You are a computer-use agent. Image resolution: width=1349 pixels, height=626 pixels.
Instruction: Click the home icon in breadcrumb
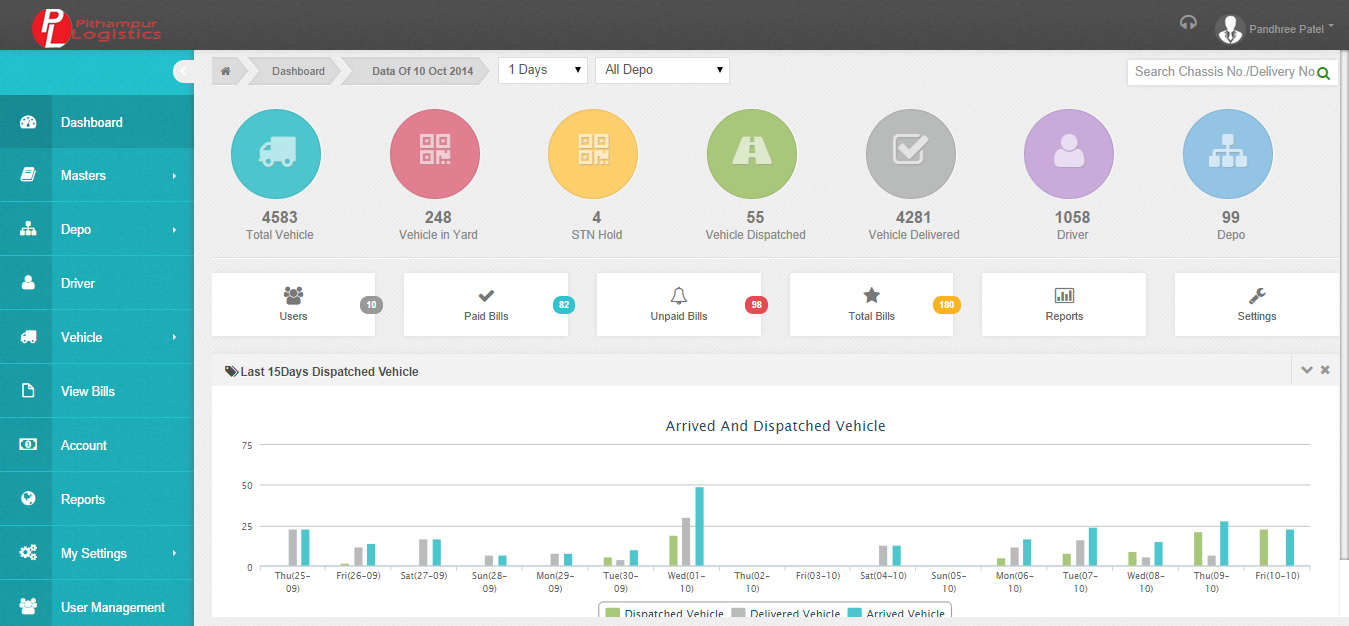[x=226, y=71]
